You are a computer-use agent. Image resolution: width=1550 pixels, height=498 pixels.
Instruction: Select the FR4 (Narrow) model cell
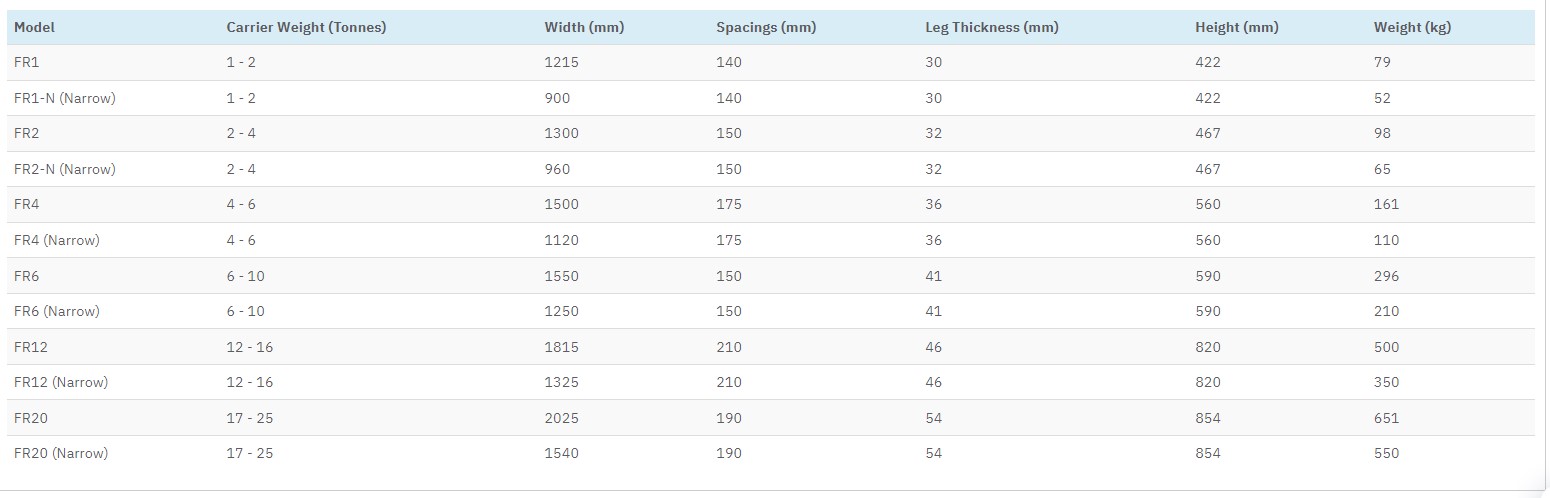tap(57, 240)
